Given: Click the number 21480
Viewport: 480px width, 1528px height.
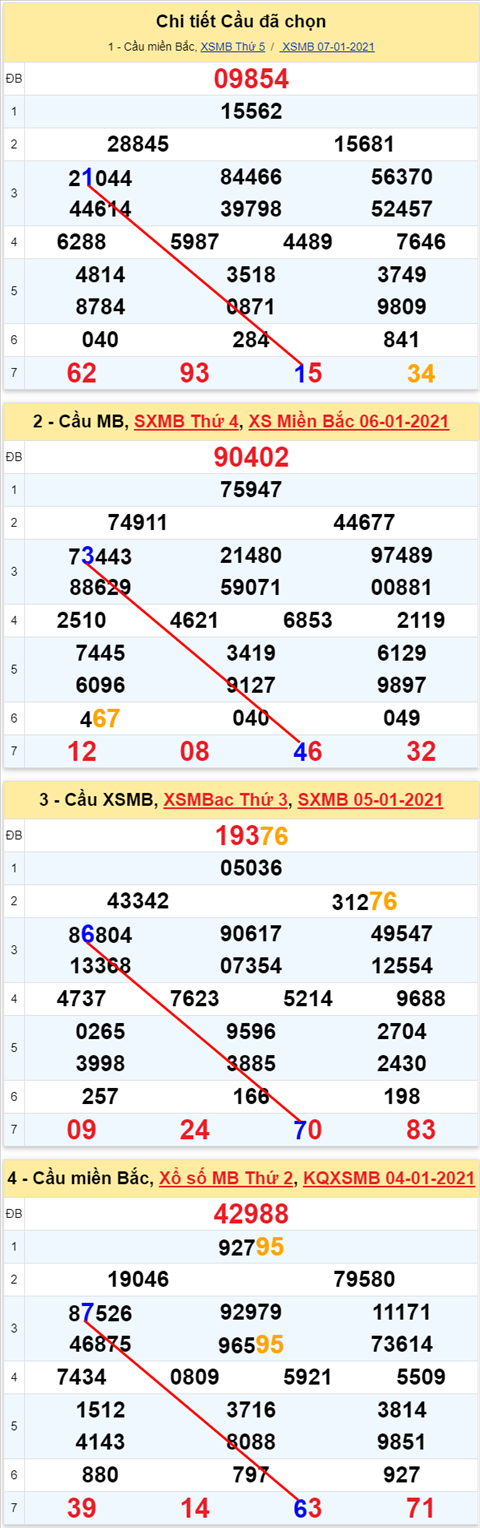Looking at the screenshot, I should pos(251,556).
